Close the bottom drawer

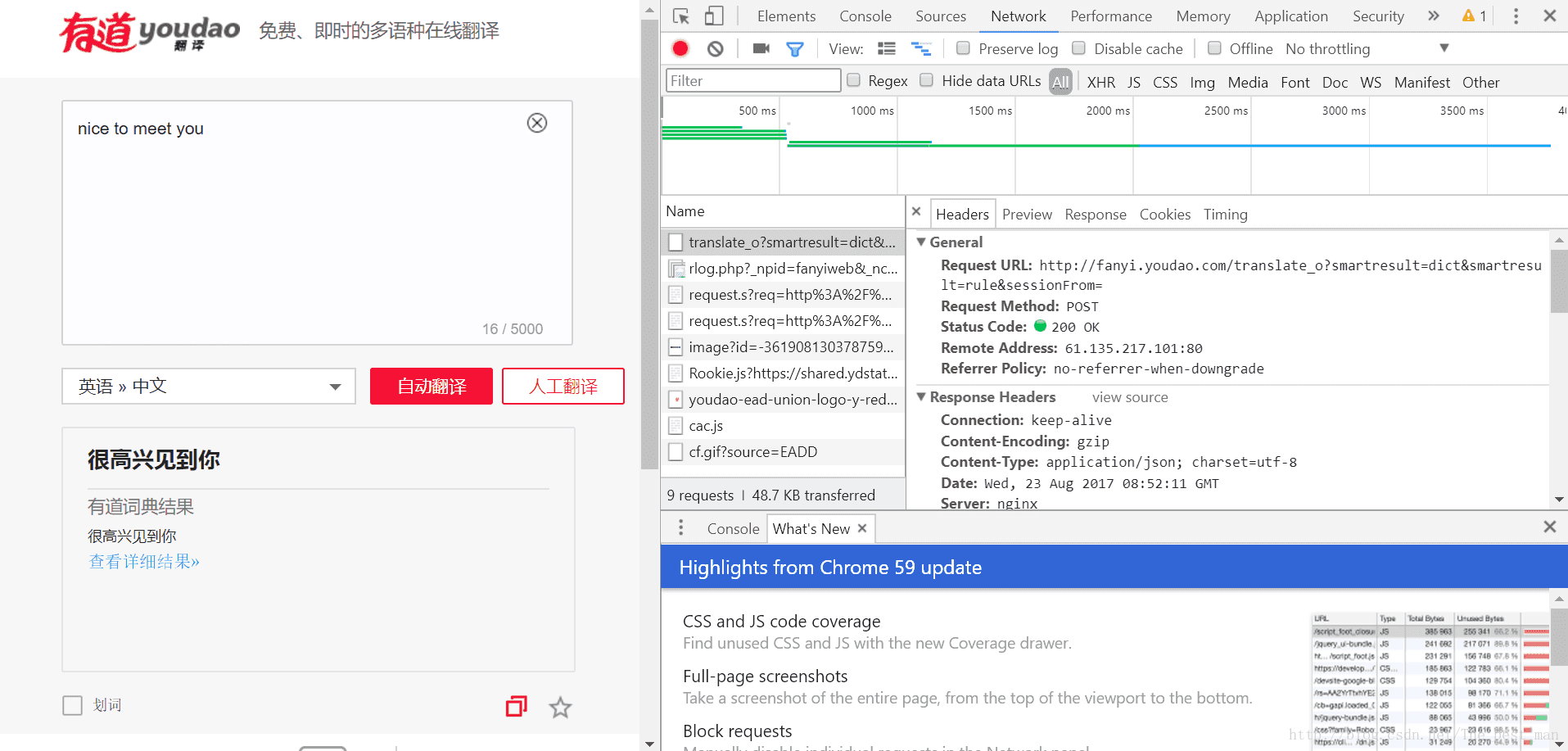pos(1550,527)
